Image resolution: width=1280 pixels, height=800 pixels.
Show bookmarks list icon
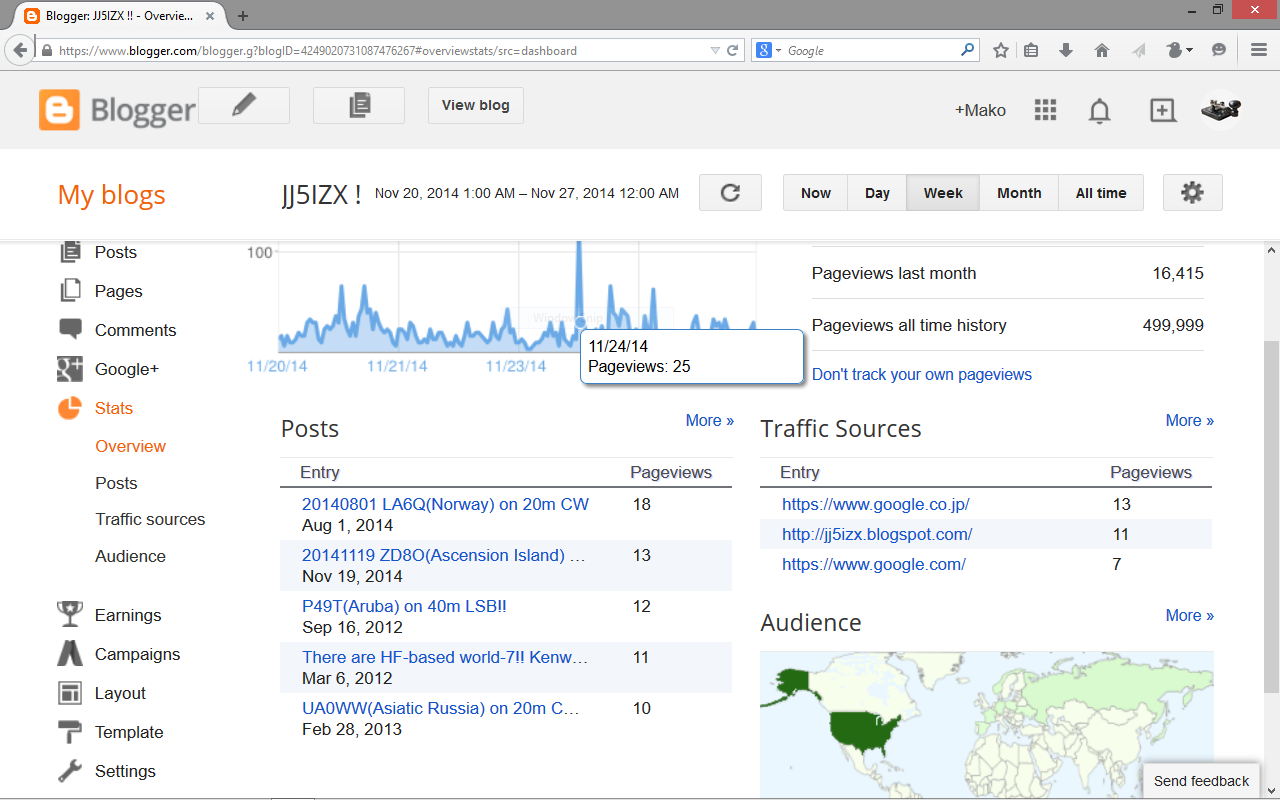(x=1032, y=50)
